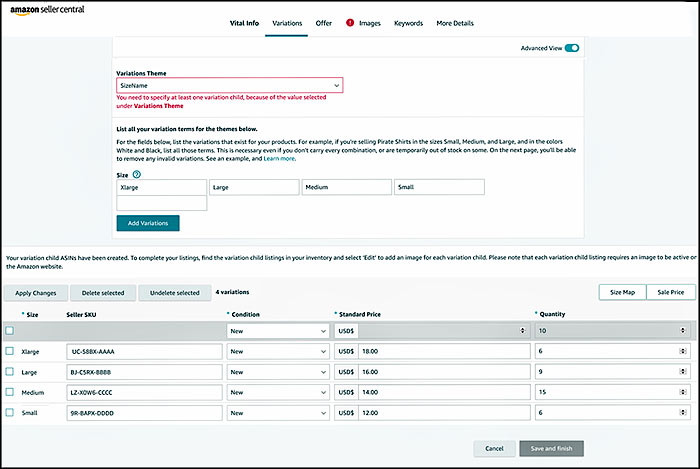Open the header row Condition dropdown

(277, 330)
